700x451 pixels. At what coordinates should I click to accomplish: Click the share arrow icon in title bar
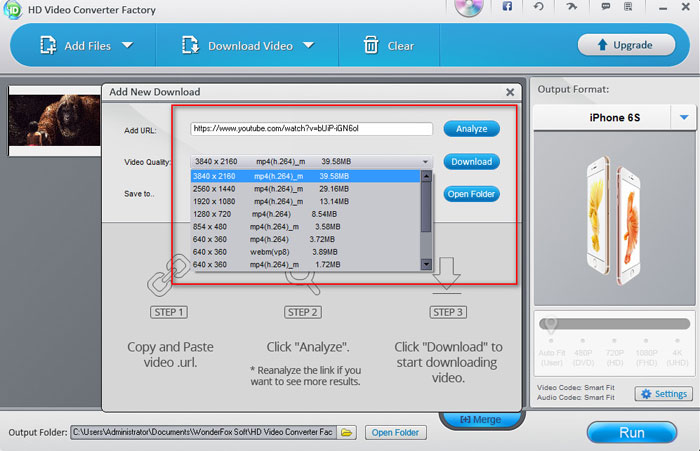click(x=571, y=6)
